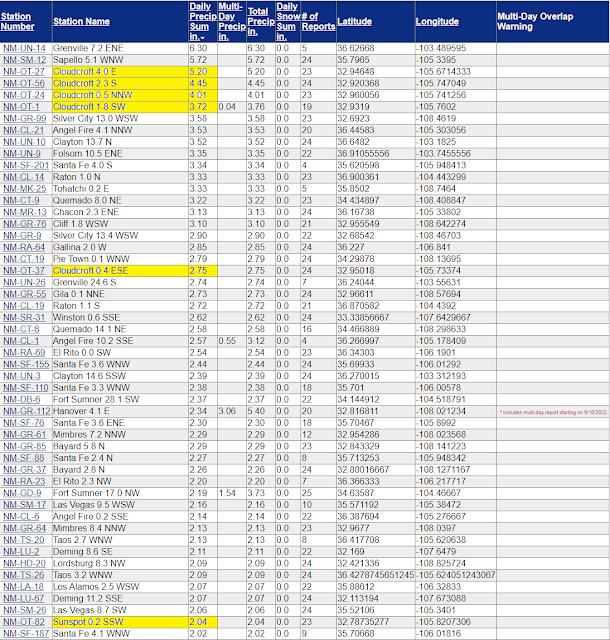Open station NM-GD-9 link
610x640 pixels.
[x=22, y=493]
